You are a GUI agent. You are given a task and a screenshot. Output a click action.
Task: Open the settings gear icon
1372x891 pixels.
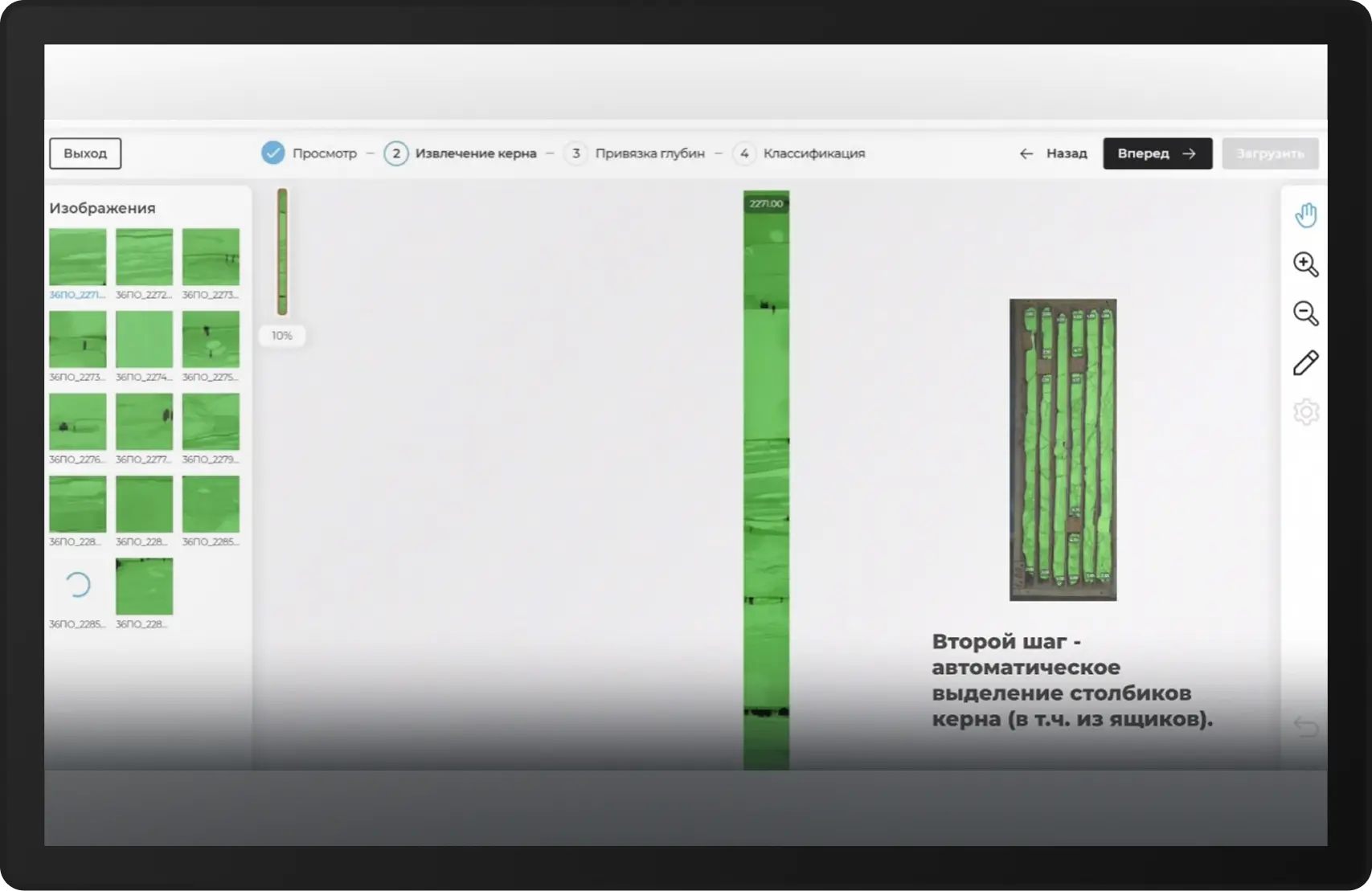1305,412
